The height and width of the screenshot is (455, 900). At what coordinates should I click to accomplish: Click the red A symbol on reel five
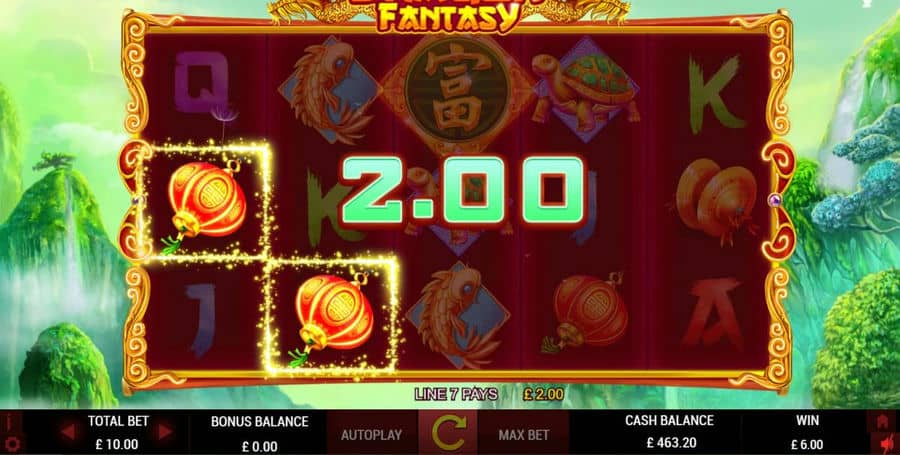(715, 314)
